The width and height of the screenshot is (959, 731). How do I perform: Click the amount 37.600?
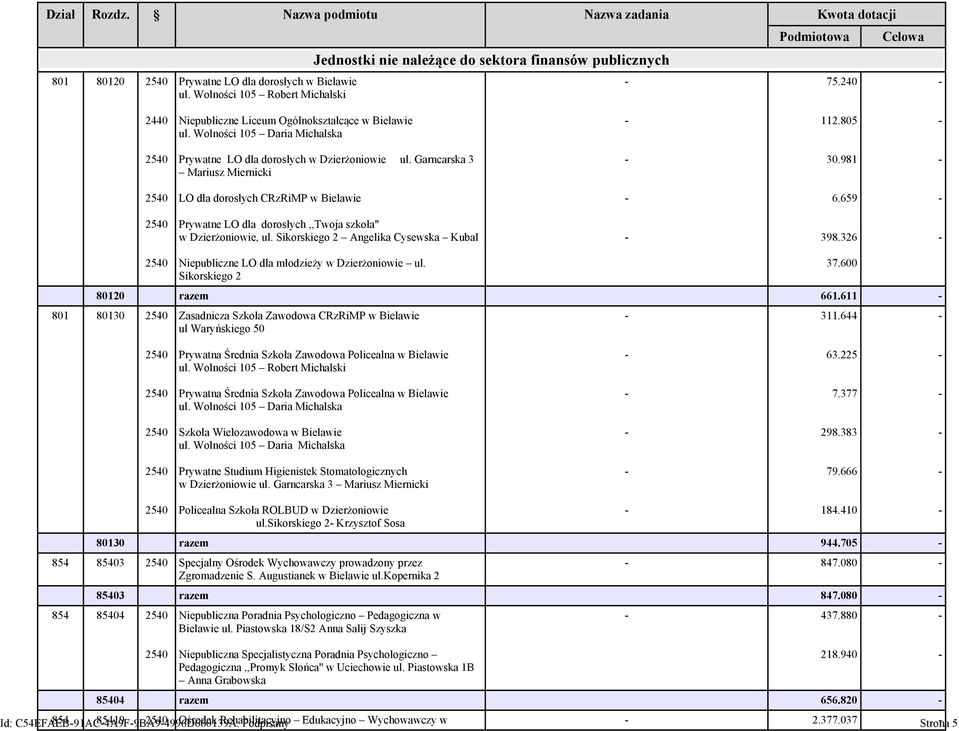click(x=842, y=263)
